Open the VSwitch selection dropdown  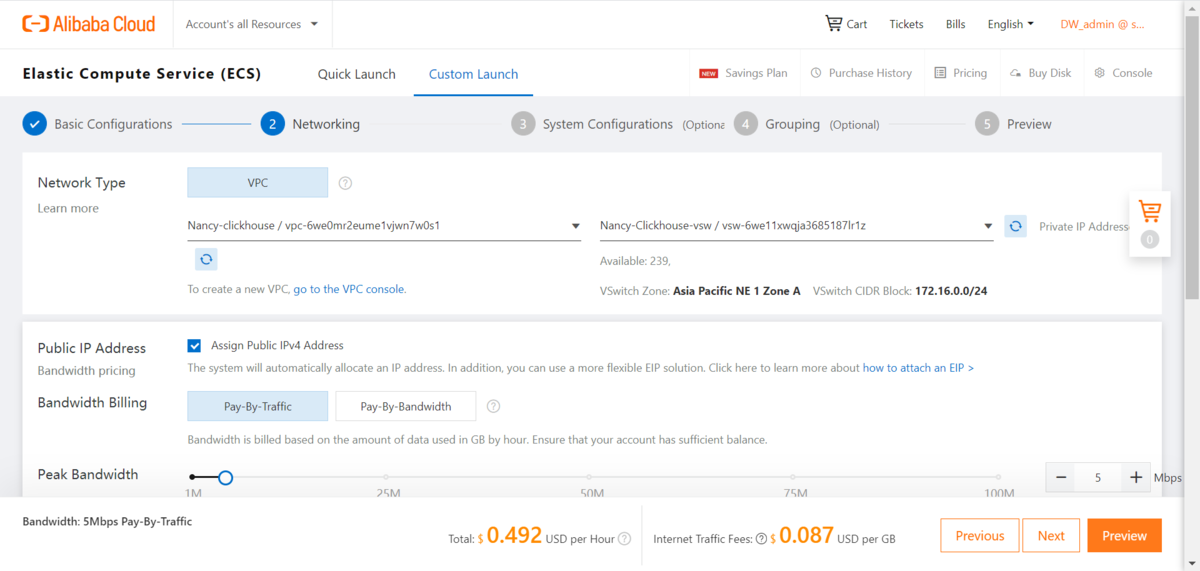tap(796, 226)
